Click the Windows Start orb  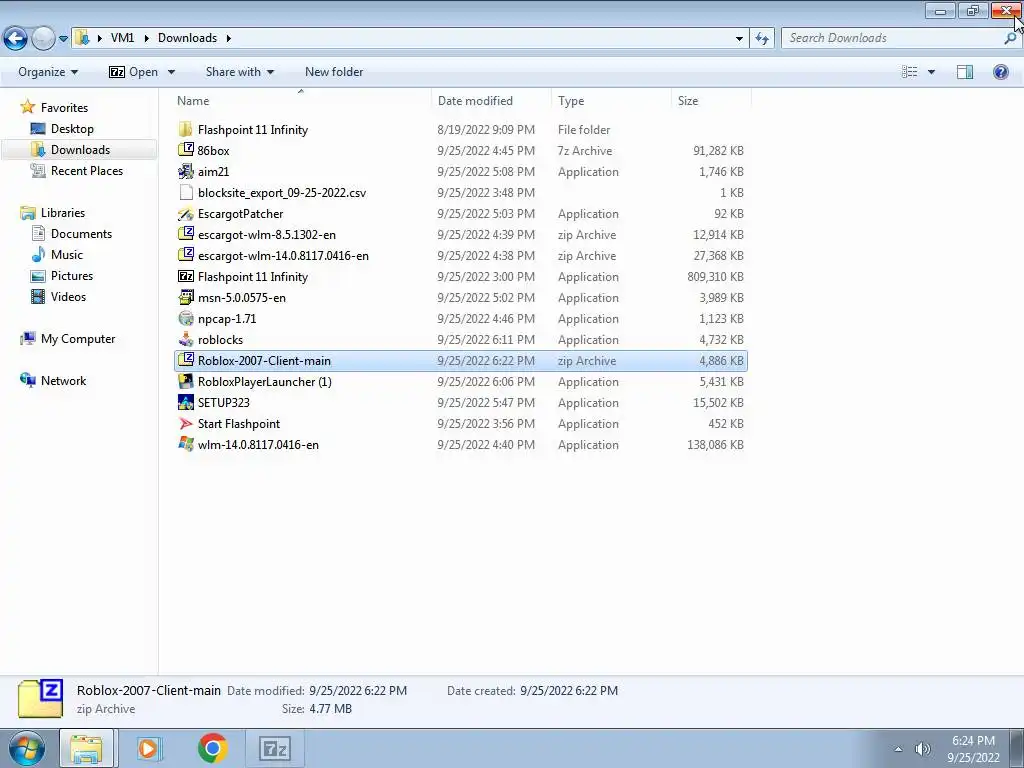27,748
